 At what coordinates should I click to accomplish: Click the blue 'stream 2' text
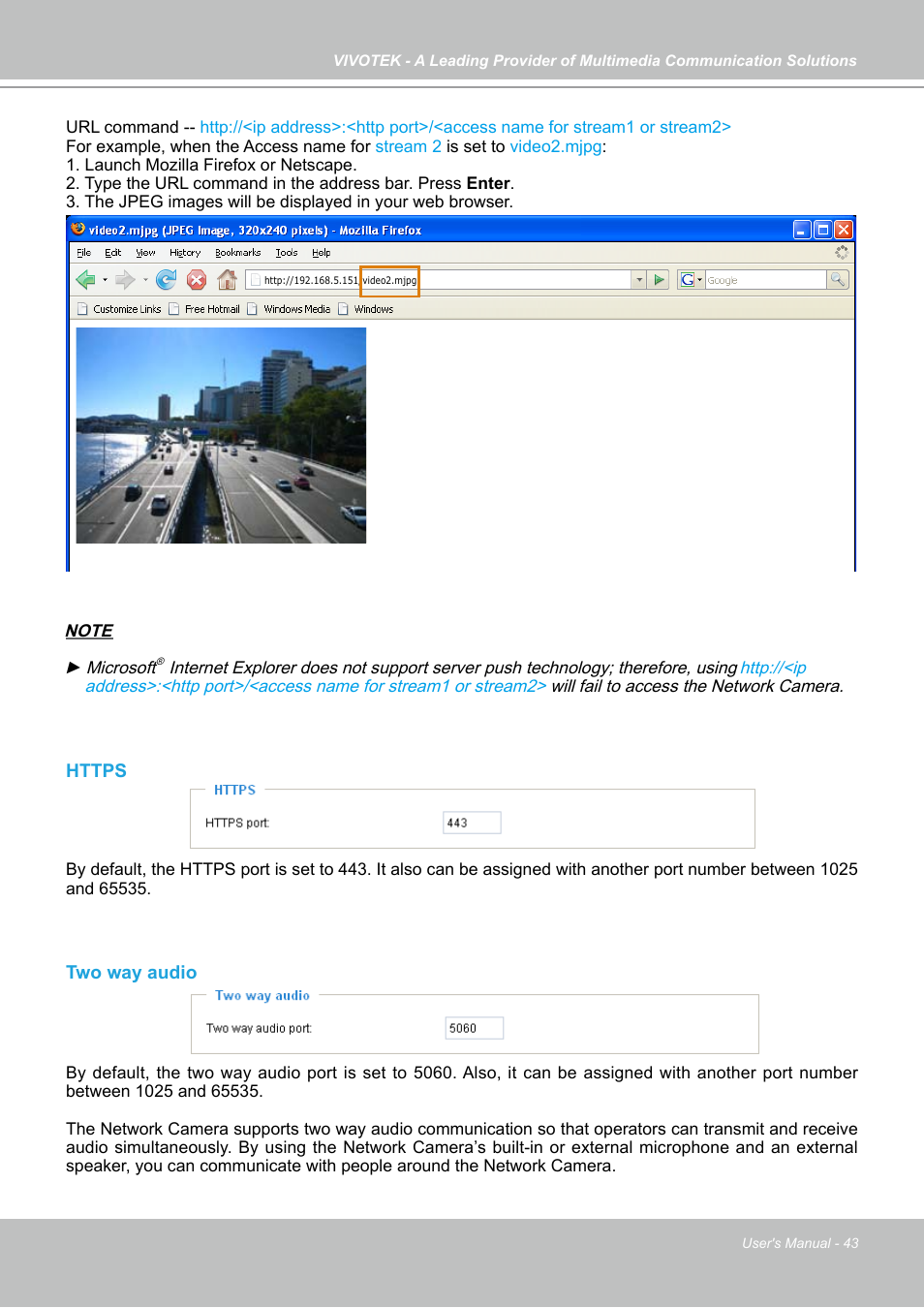pos(408,146)
